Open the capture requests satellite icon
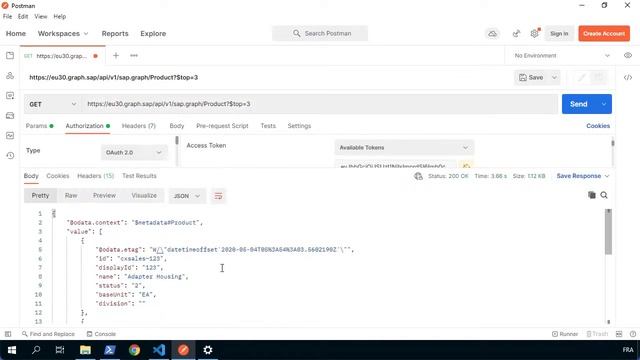 point(516,33)
